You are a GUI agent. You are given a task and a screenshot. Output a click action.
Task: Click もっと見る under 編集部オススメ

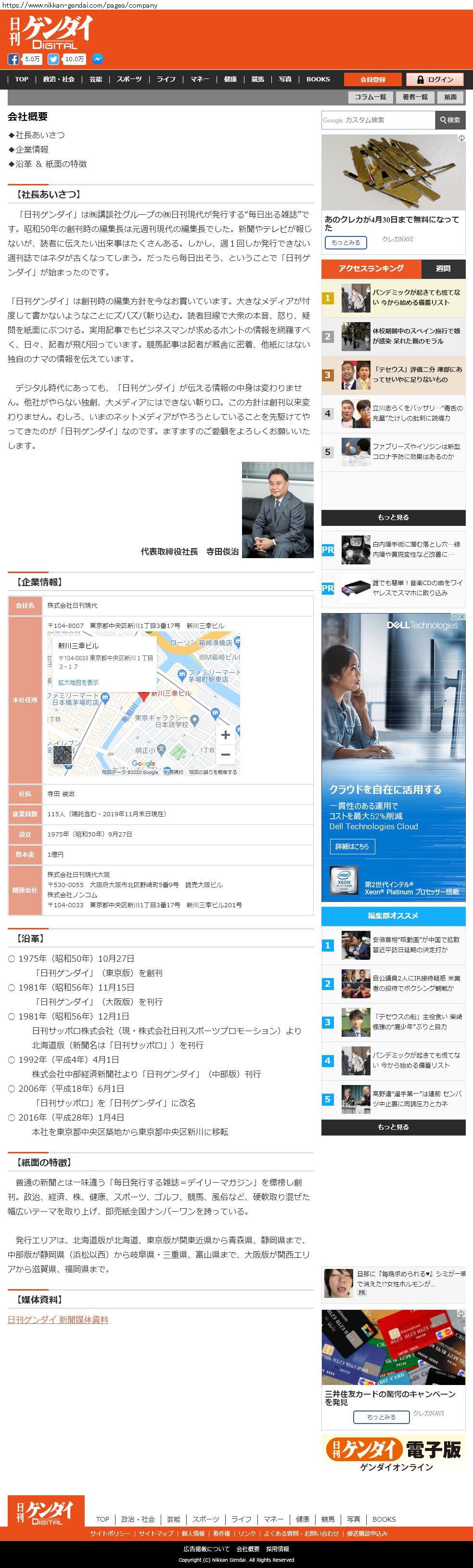pyautogui.click(x=393, y=1127)
